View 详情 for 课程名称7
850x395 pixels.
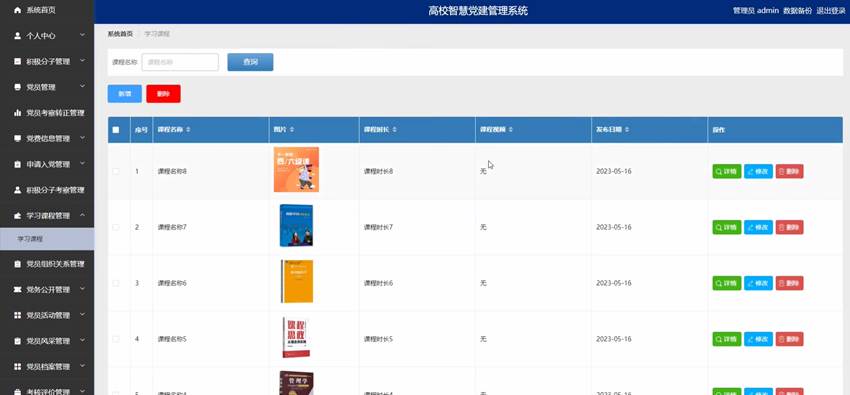pos(726,227)
